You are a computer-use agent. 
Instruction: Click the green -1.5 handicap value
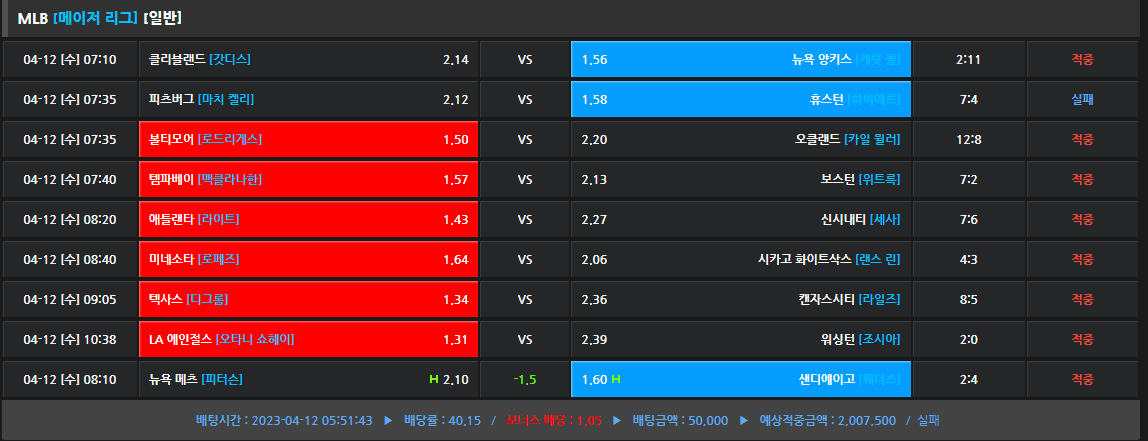coord(525,379)
